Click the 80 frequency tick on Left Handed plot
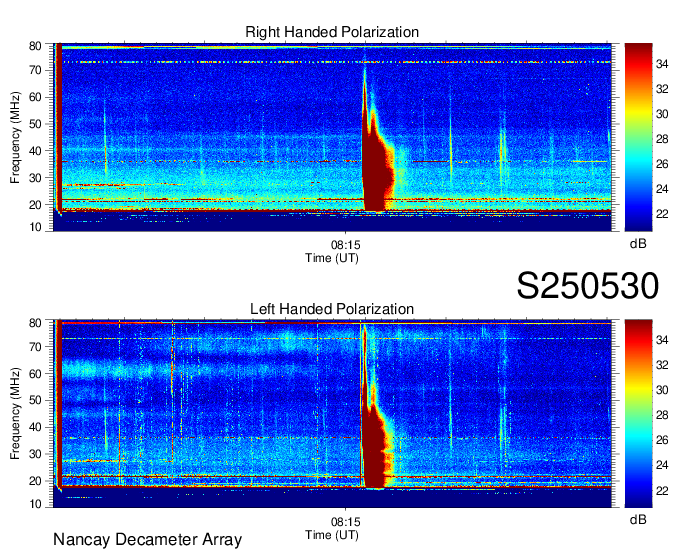Viewport: 680px width, 552px height. (35, 323)
